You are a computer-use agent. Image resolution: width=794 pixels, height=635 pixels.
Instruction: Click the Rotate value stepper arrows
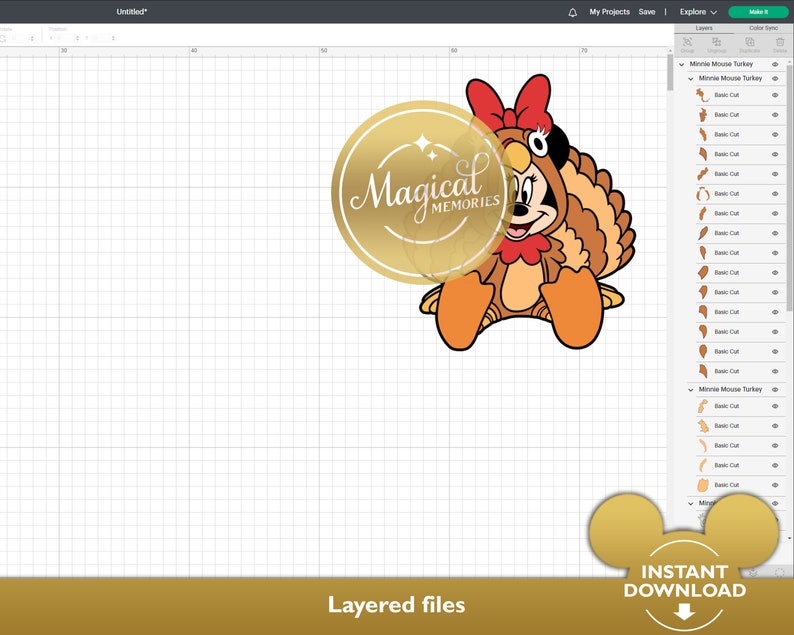pos(32,38)
